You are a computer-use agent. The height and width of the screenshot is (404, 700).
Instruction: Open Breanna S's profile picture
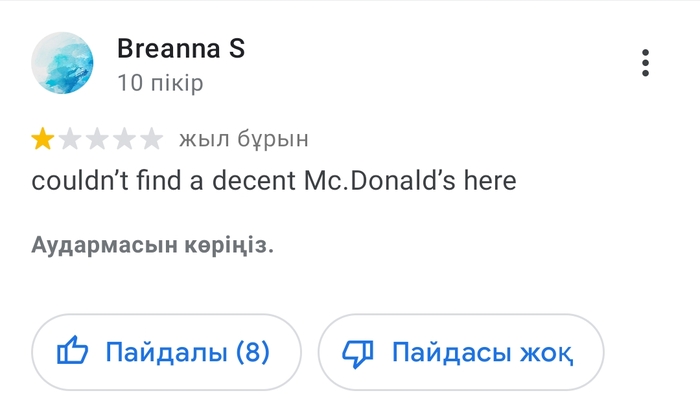(63, 62)
